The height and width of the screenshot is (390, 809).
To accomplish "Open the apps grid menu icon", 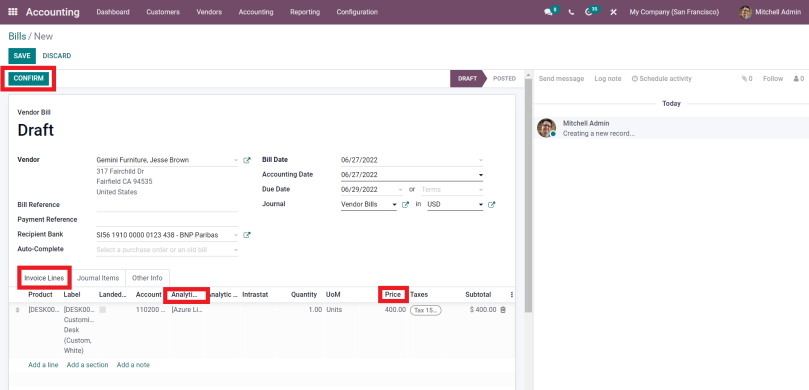I will (13, 12).
